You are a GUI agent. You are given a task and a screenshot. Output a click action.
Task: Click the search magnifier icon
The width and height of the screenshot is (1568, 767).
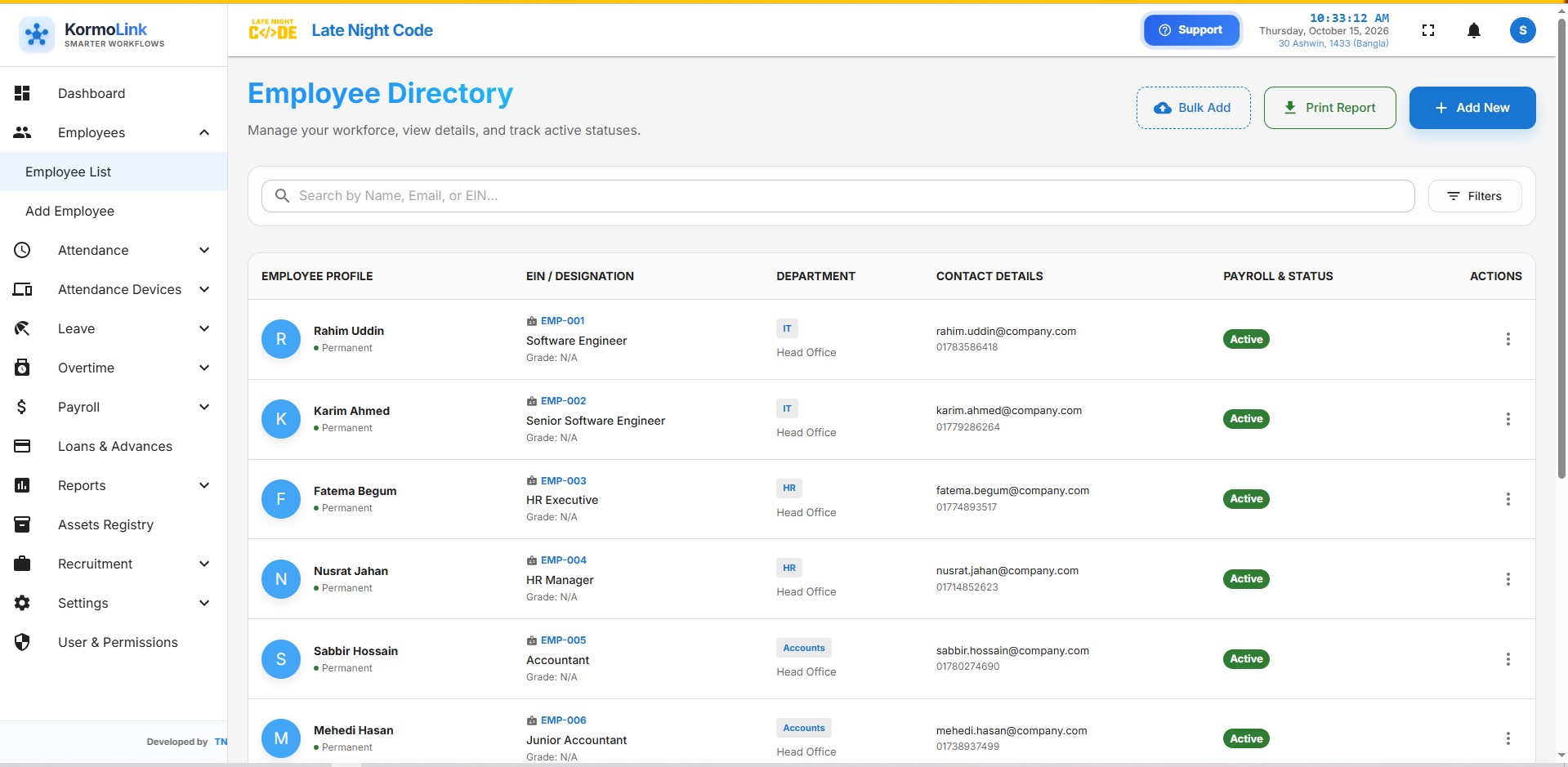pos(282,196)
